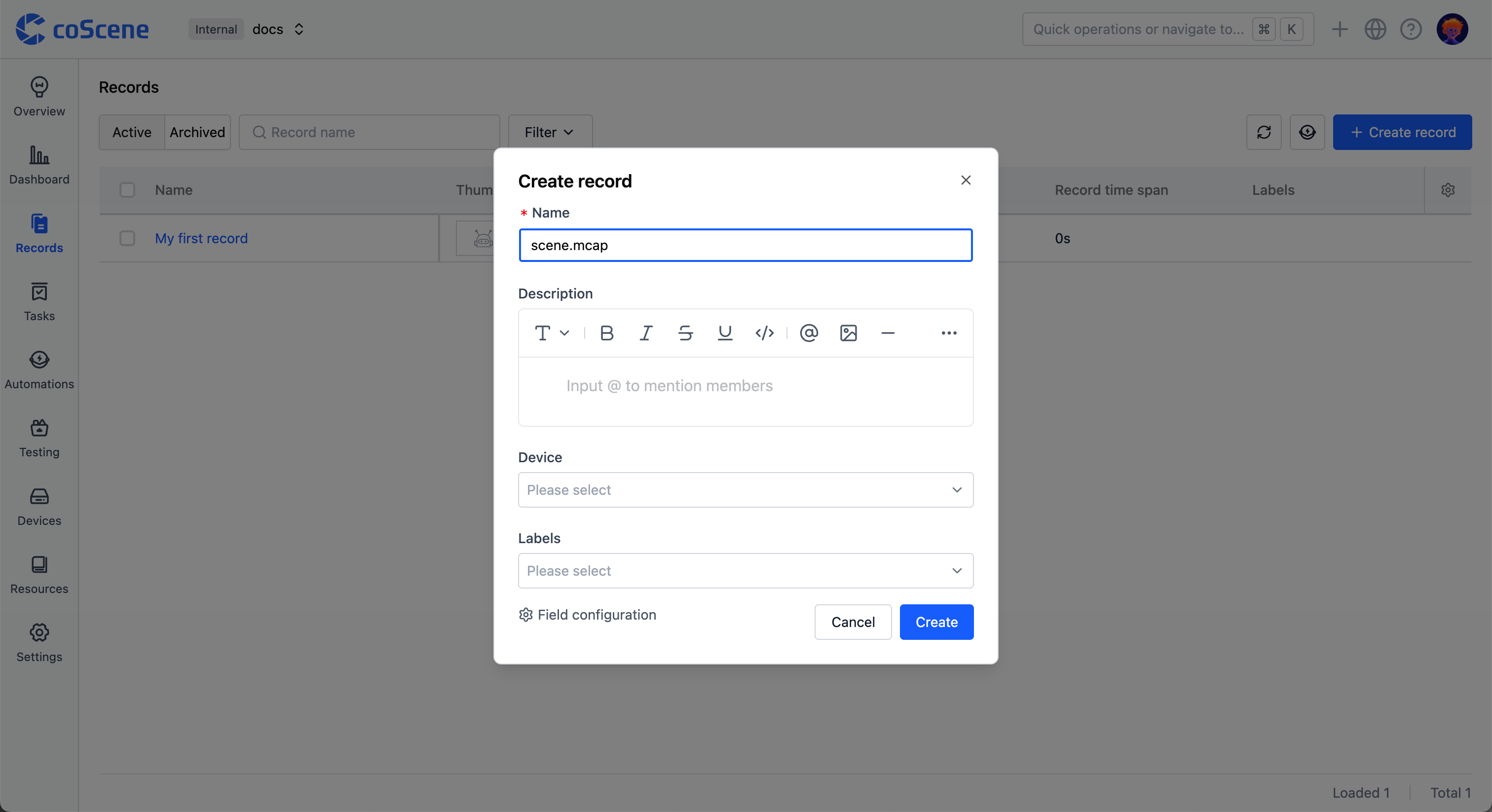Viewport: 1492px width, 812px height.
Task: Mention a member using the @ icon
Action: (809, 333)
